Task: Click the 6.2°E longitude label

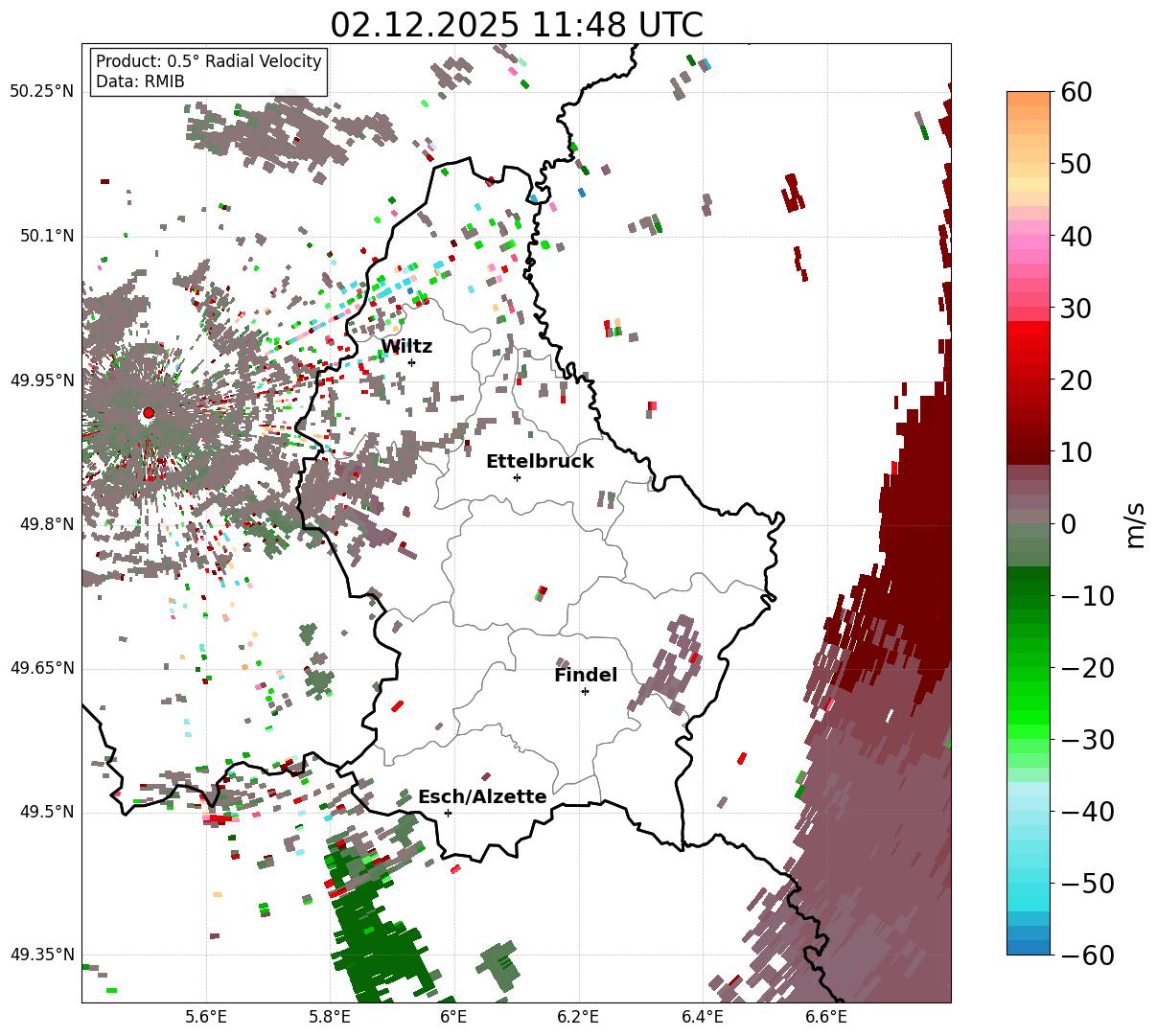Action: pos(579,1017)
